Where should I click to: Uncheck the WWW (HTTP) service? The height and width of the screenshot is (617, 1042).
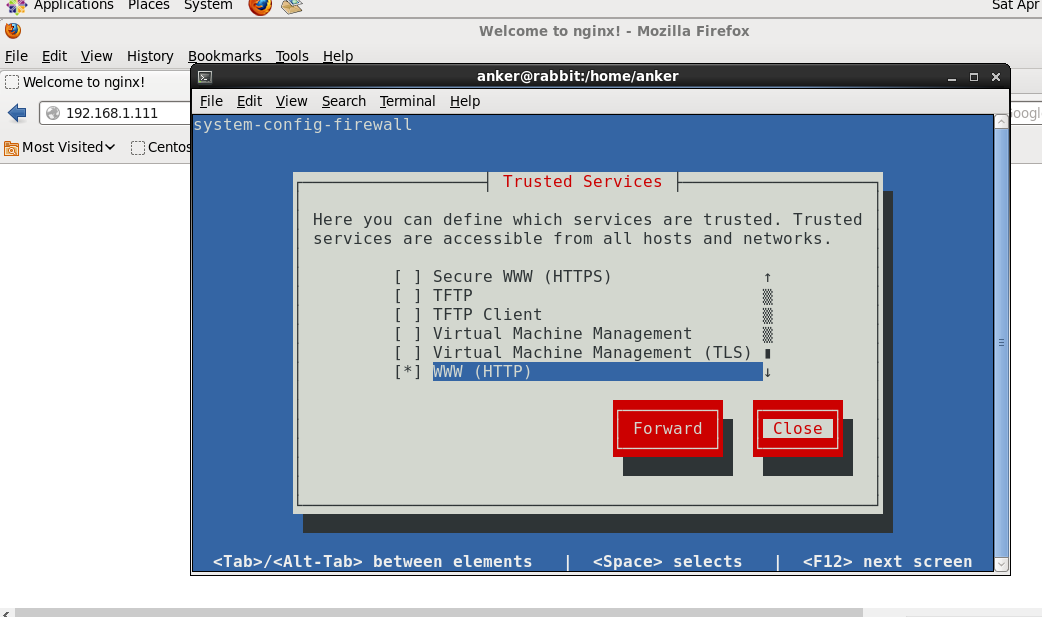pos(407,372)
